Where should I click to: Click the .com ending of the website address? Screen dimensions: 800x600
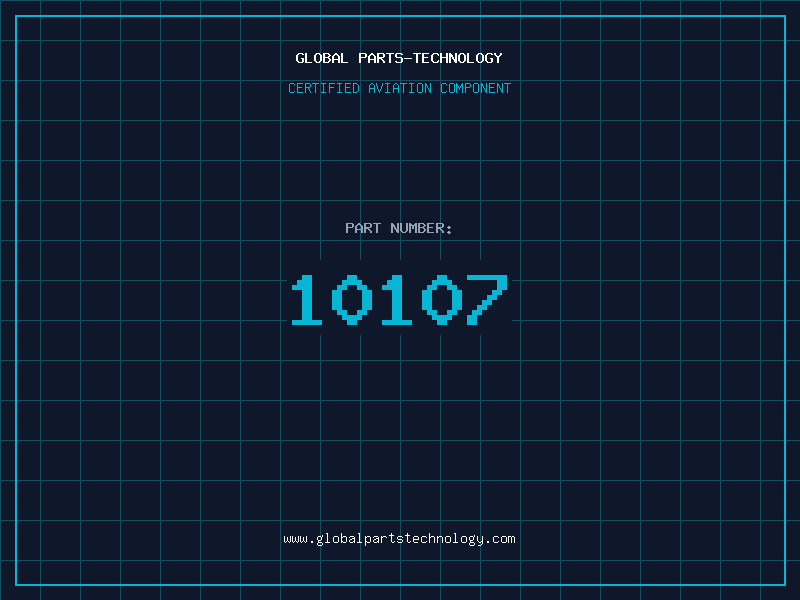pos(500,539)
